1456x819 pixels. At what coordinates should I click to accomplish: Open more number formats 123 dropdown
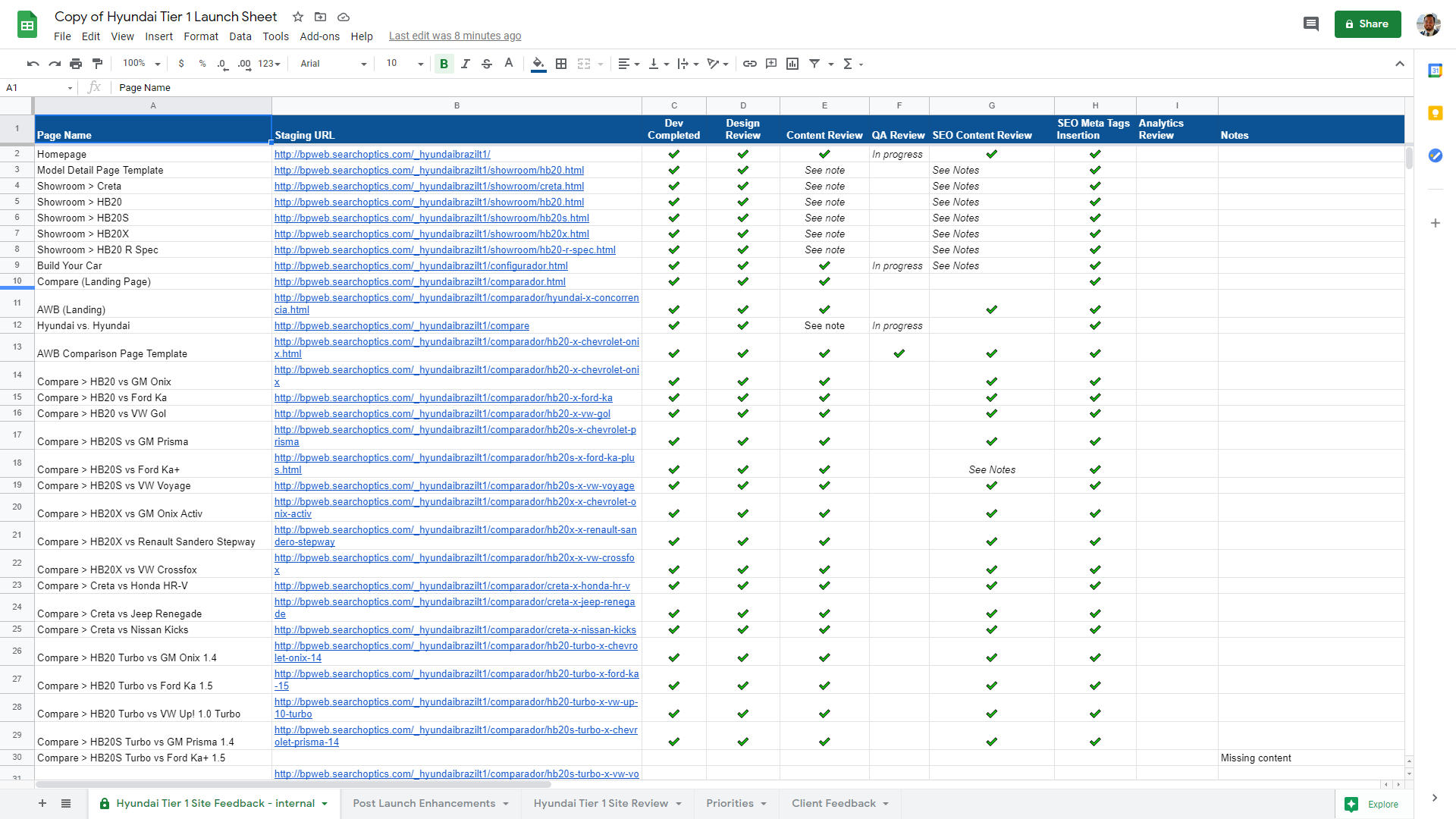(269, 64)
